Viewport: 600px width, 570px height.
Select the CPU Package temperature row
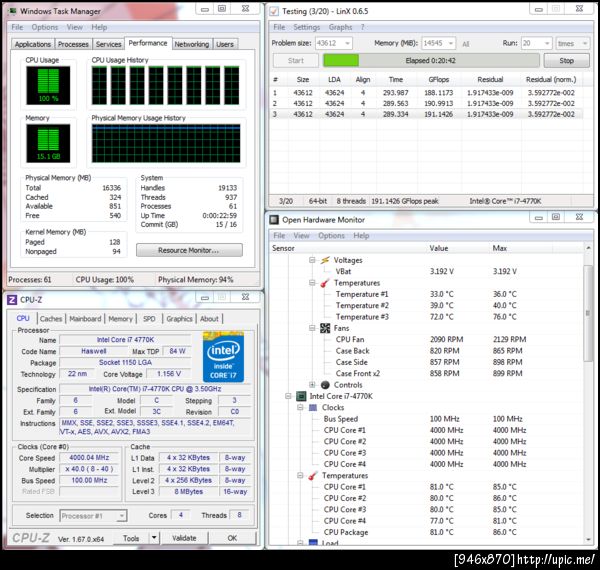click(344, 532)
